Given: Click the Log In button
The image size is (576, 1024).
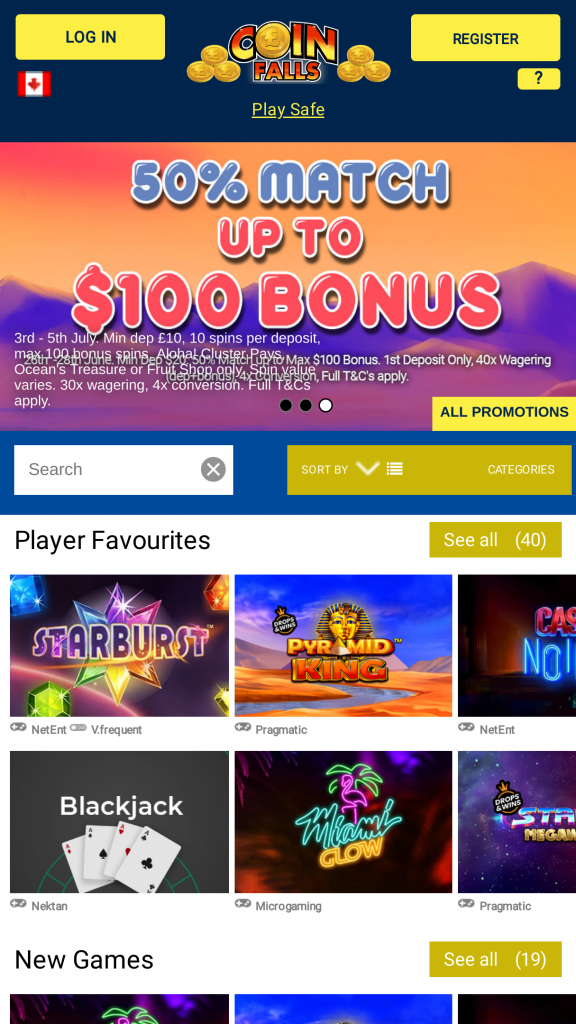Looking at the screenshot, I should click(90, 37).
